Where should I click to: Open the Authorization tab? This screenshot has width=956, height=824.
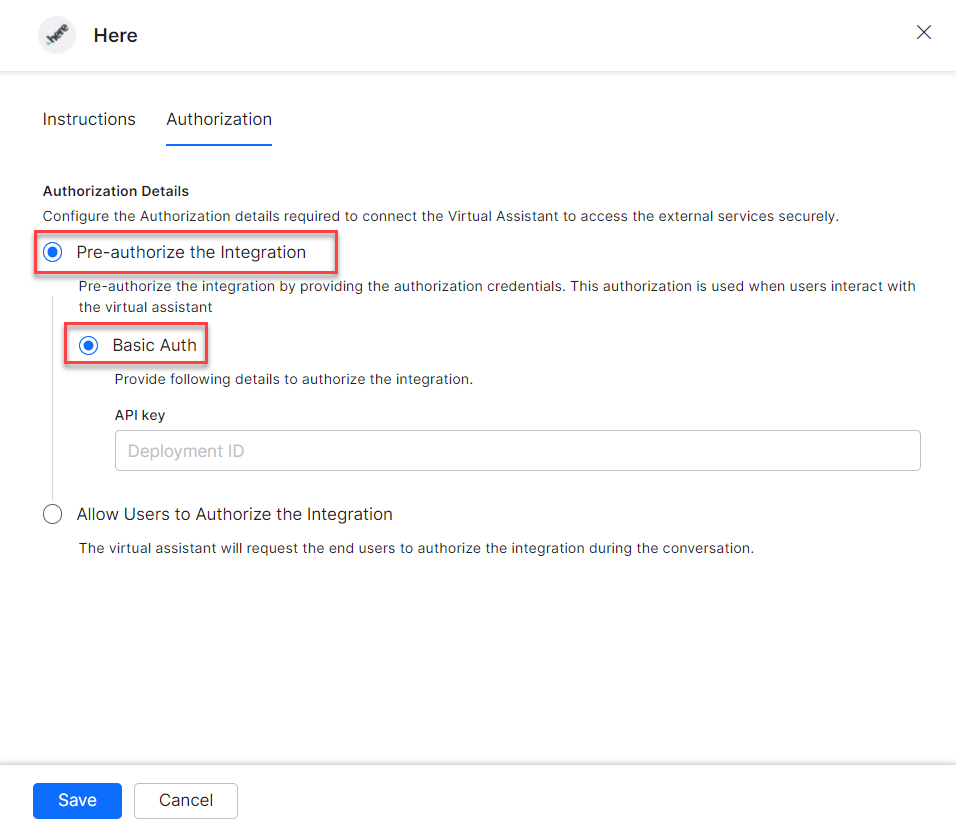[x=219, y=119]
